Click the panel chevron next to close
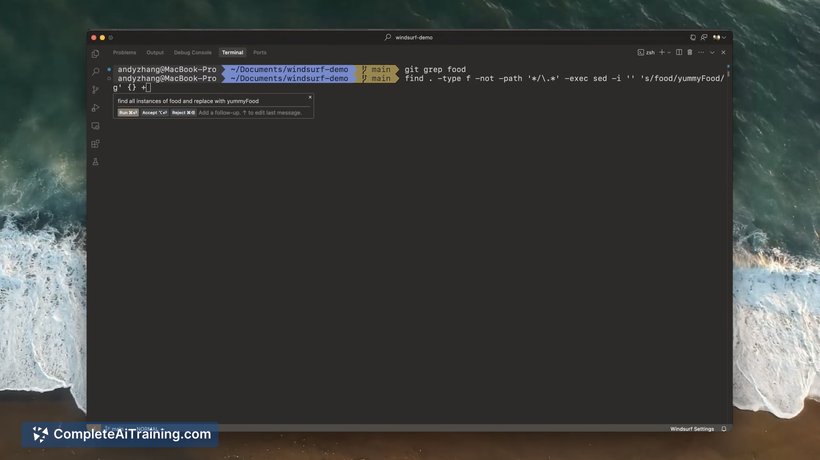The image size is (820, 460). point(712,52)
